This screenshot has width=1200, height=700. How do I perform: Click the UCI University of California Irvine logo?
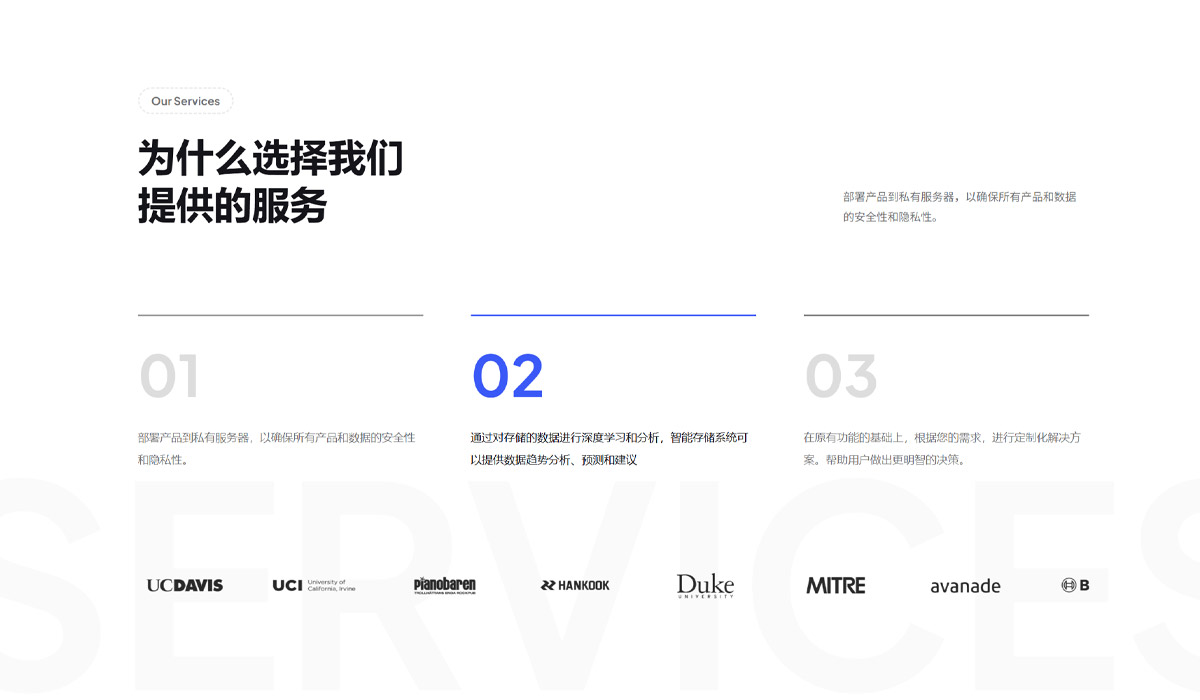click(313, 585)
